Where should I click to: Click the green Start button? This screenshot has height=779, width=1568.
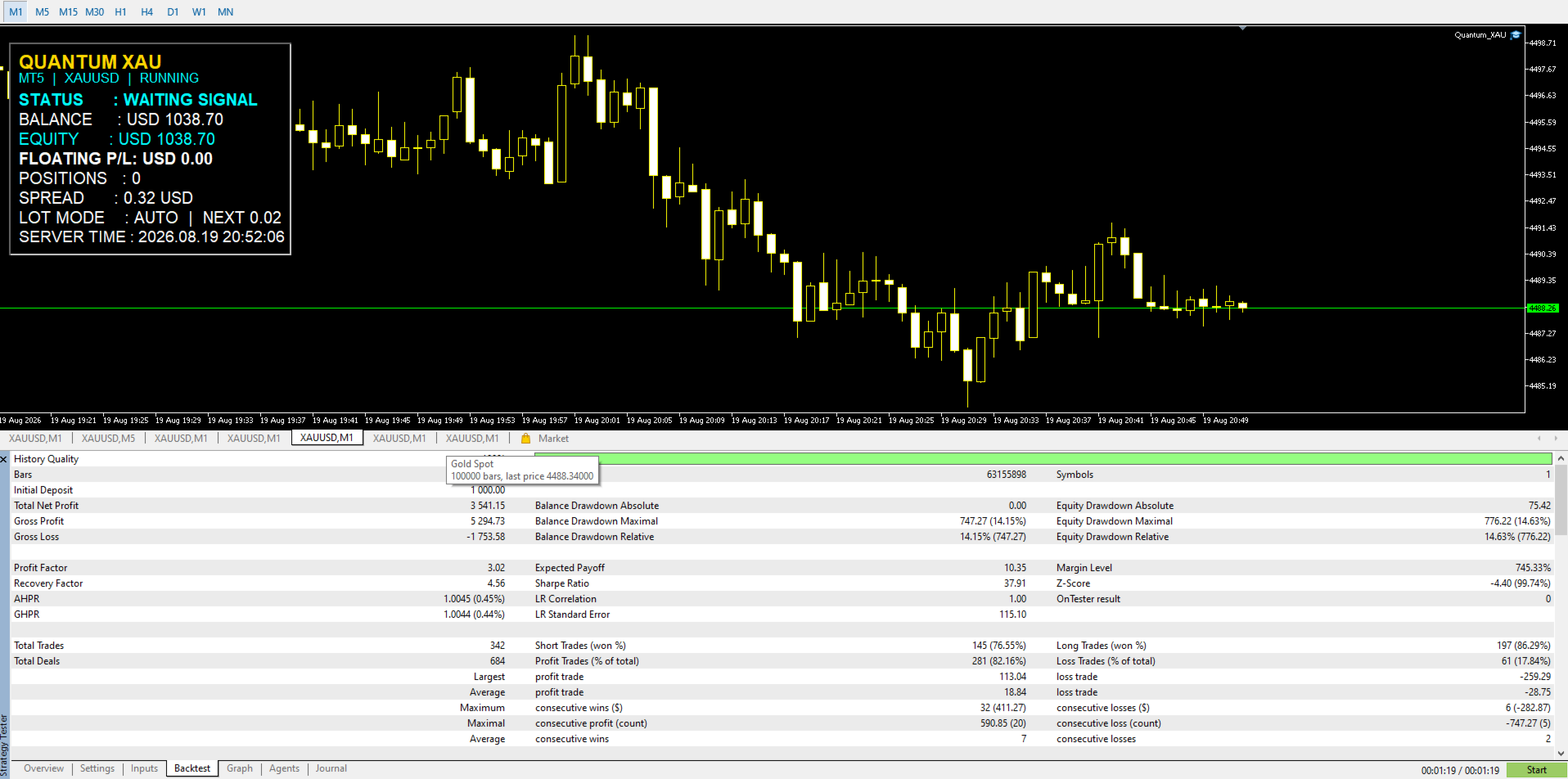pos(1536,770)
